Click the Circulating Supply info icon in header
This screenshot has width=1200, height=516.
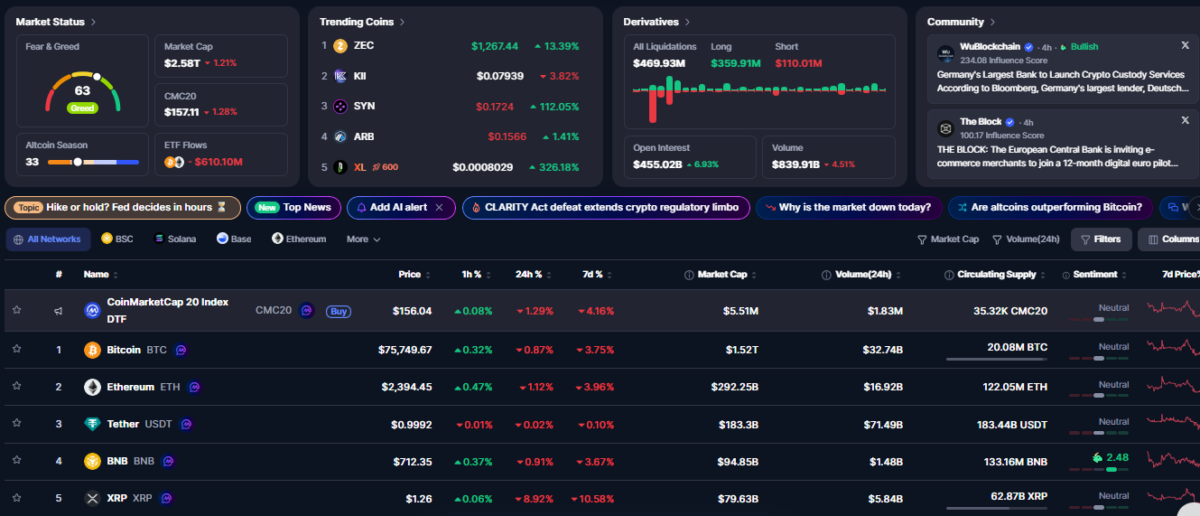948,274
